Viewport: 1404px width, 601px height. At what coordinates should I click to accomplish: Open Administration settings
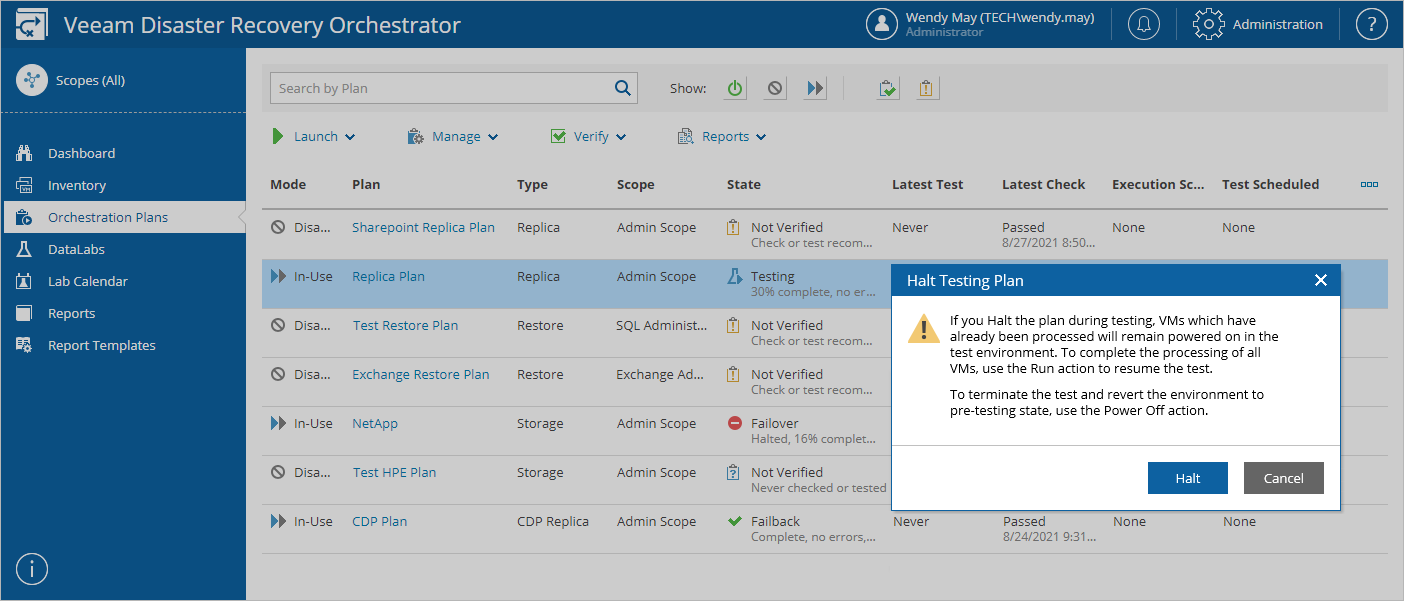point(1258,25)
